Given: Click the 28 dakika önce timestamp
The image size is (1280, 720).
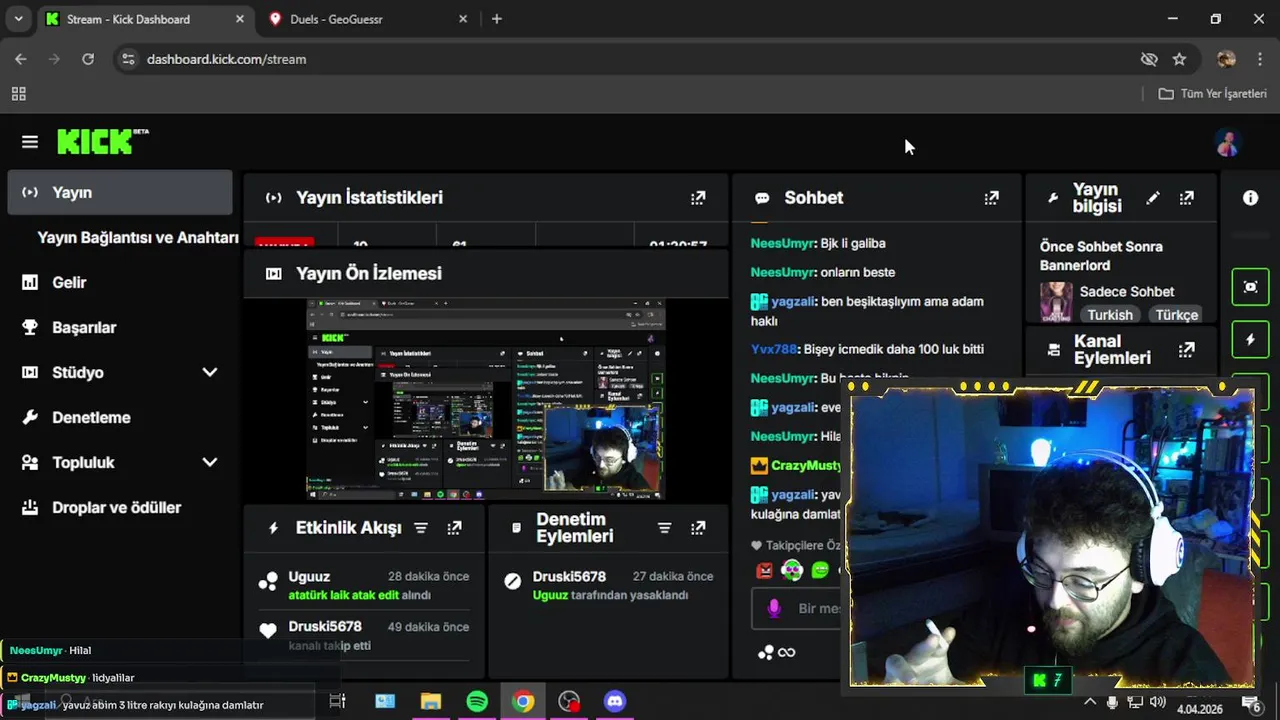Looking at the screenshot, I should pyautogui.click(x=428, y=577).
